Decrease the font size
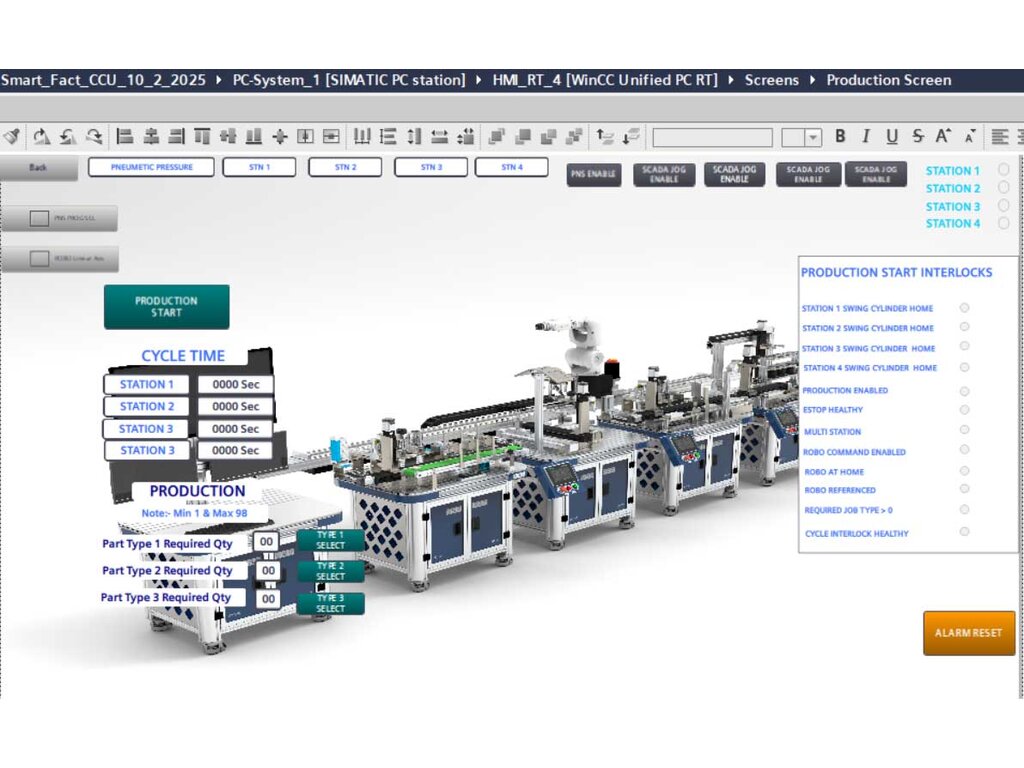1024x768 pixels. [x=969, y=136]
